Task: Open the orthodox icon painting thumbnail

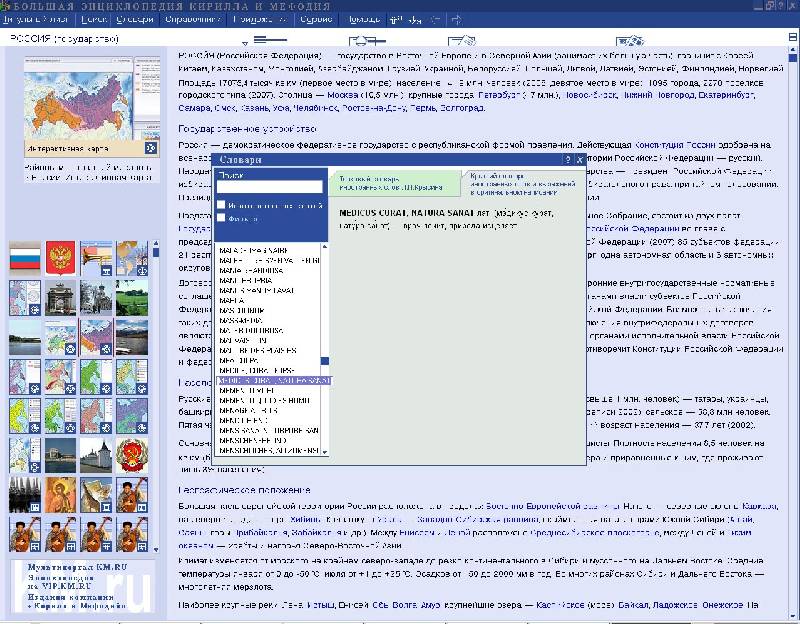Action: [x=61, y=494]
